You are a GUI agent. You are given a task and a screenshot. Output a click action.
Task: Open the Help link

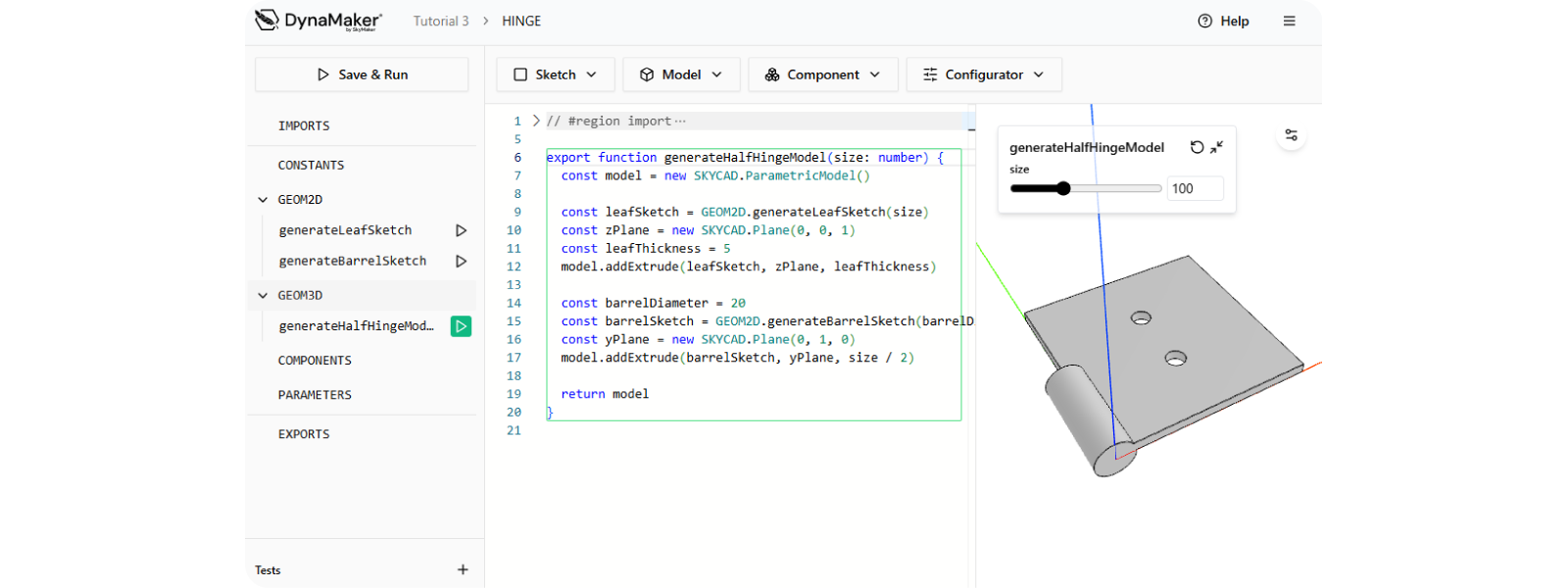point(1223,21)
